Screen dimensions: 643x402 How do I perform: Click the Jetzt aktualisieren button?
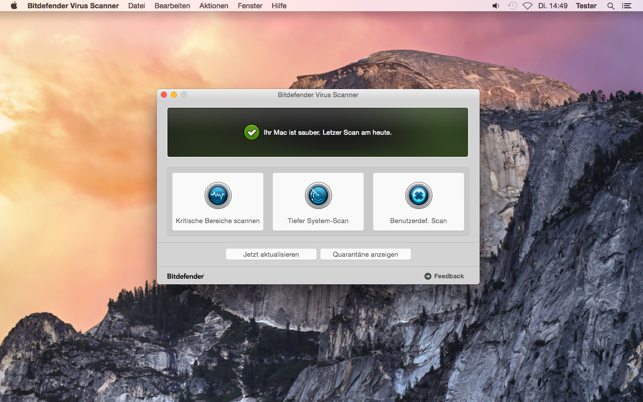(x=271, y=254)
